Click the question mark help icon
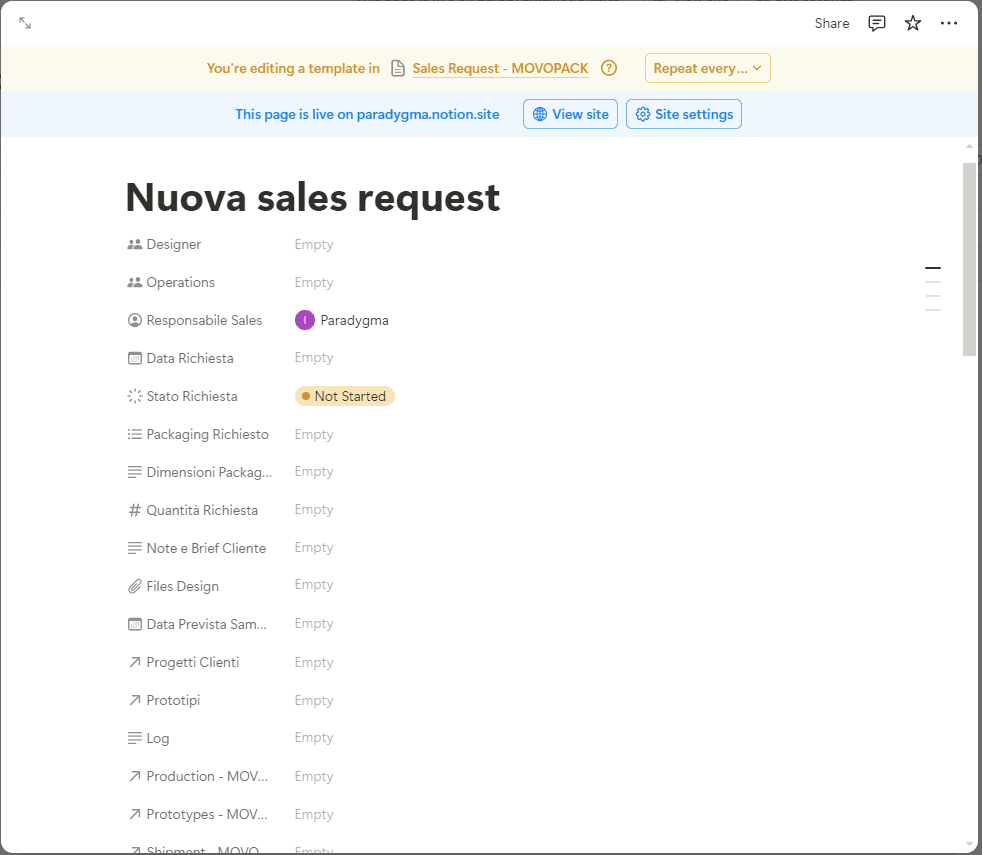This screenshot has width=982, height=855. point(609,68)
